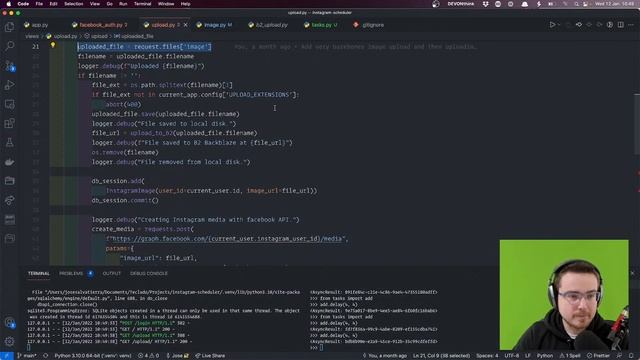Viewport: 640px width, 360px height.
Task: Close the upload.py tab
Action: (185, 25)
